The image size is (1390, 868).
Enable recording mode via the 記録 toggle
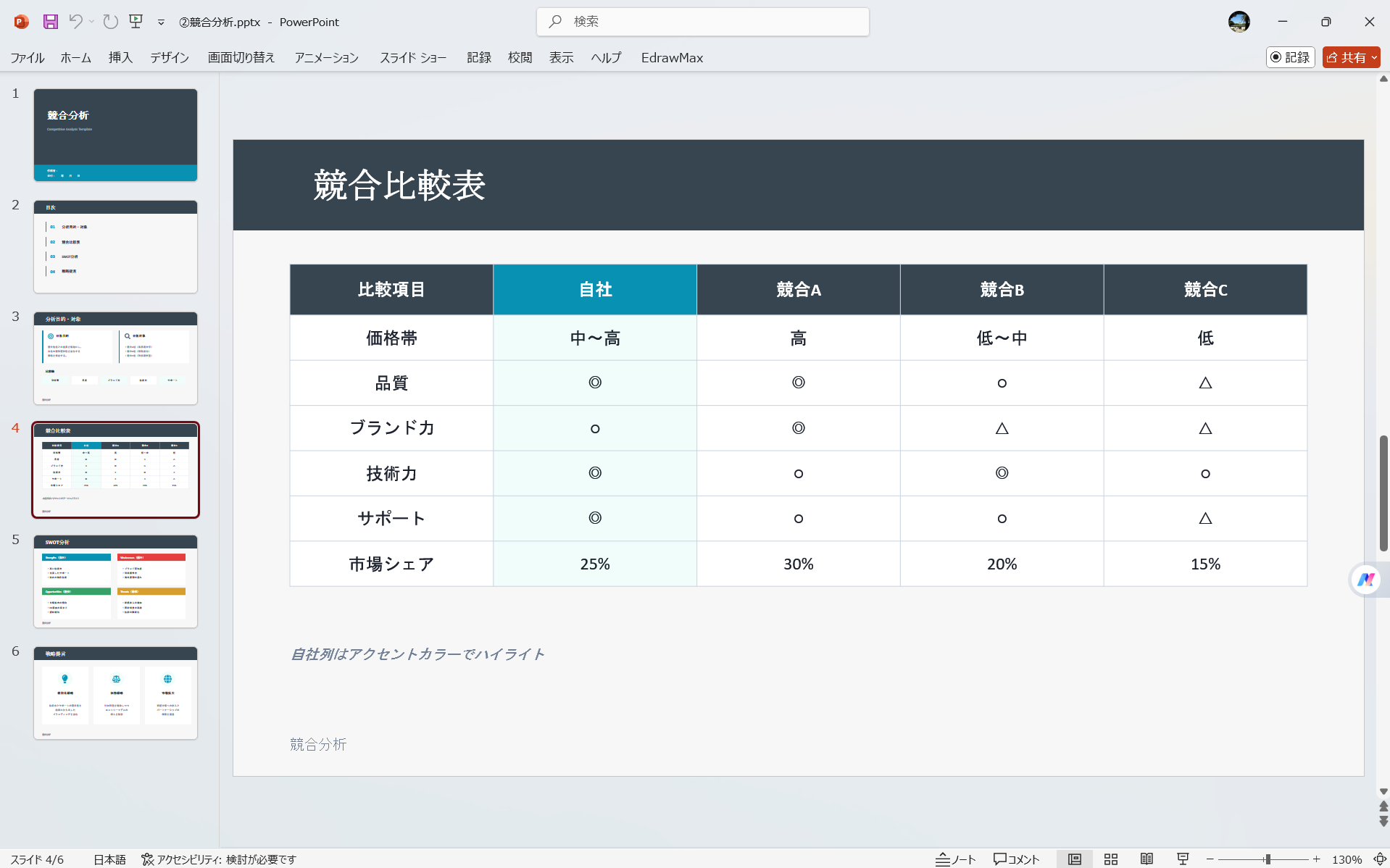[1290, 57]
